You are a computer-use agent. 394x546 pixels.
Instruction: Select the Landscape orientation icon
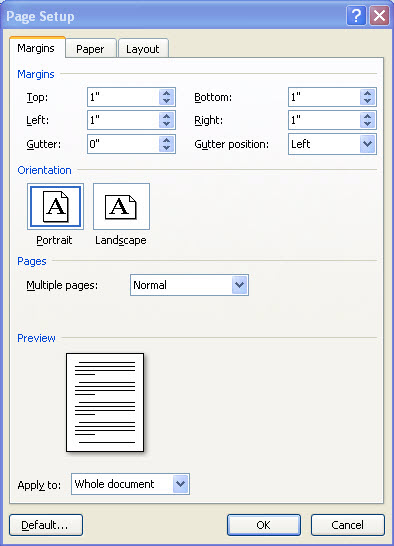(x=121, y=206)
